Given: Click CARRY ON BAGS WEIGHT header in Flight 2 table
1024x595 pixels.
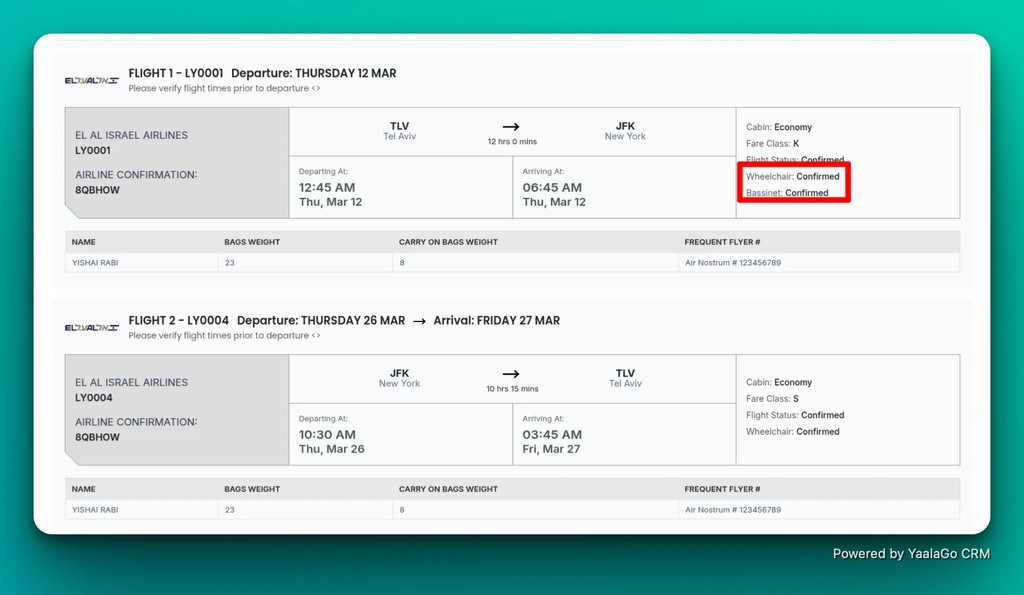Looking at the screenshot, I should click(448, 489).
